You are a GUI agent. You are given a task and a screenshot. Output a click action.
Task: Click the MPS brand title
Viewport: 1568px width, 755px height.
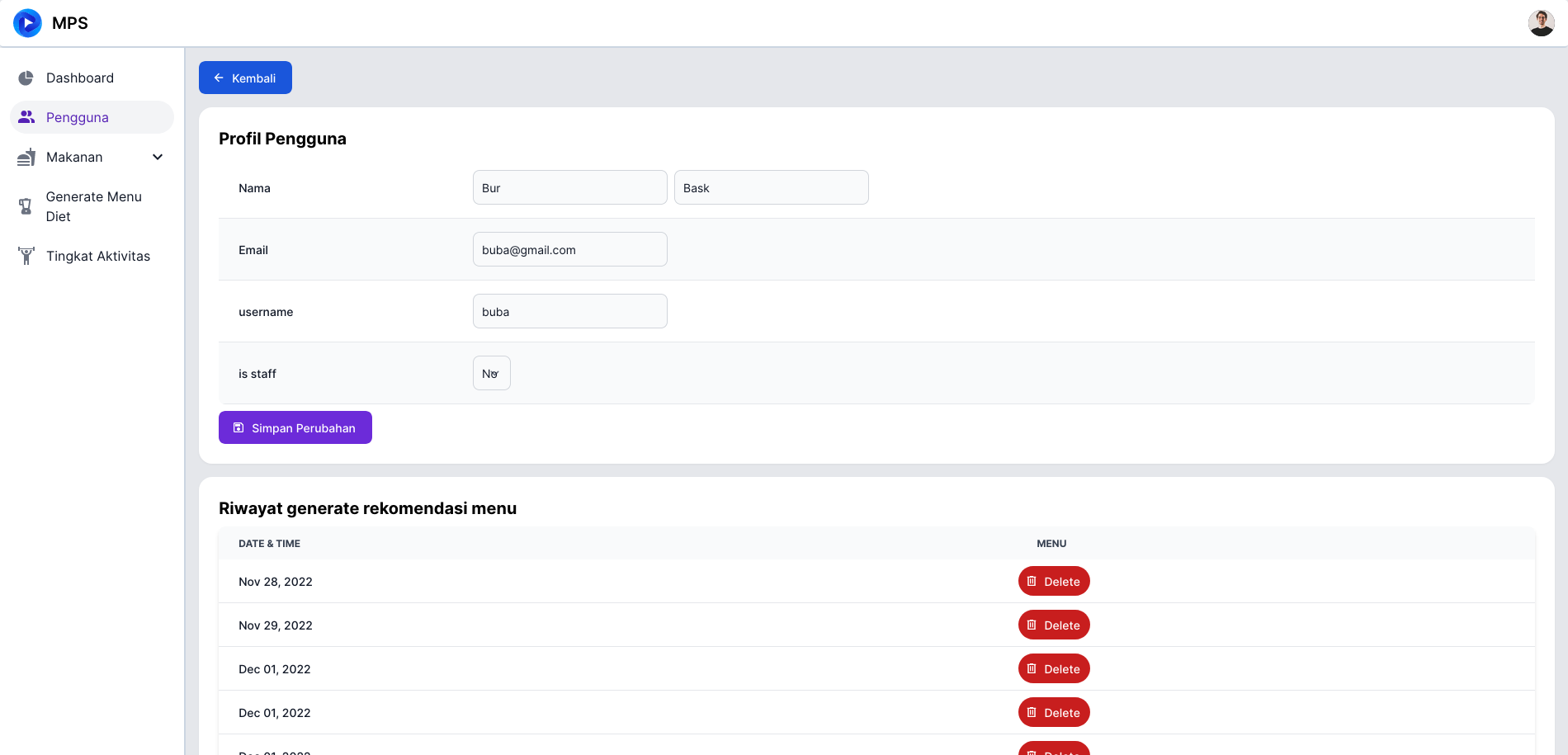(x=70, y=23)
